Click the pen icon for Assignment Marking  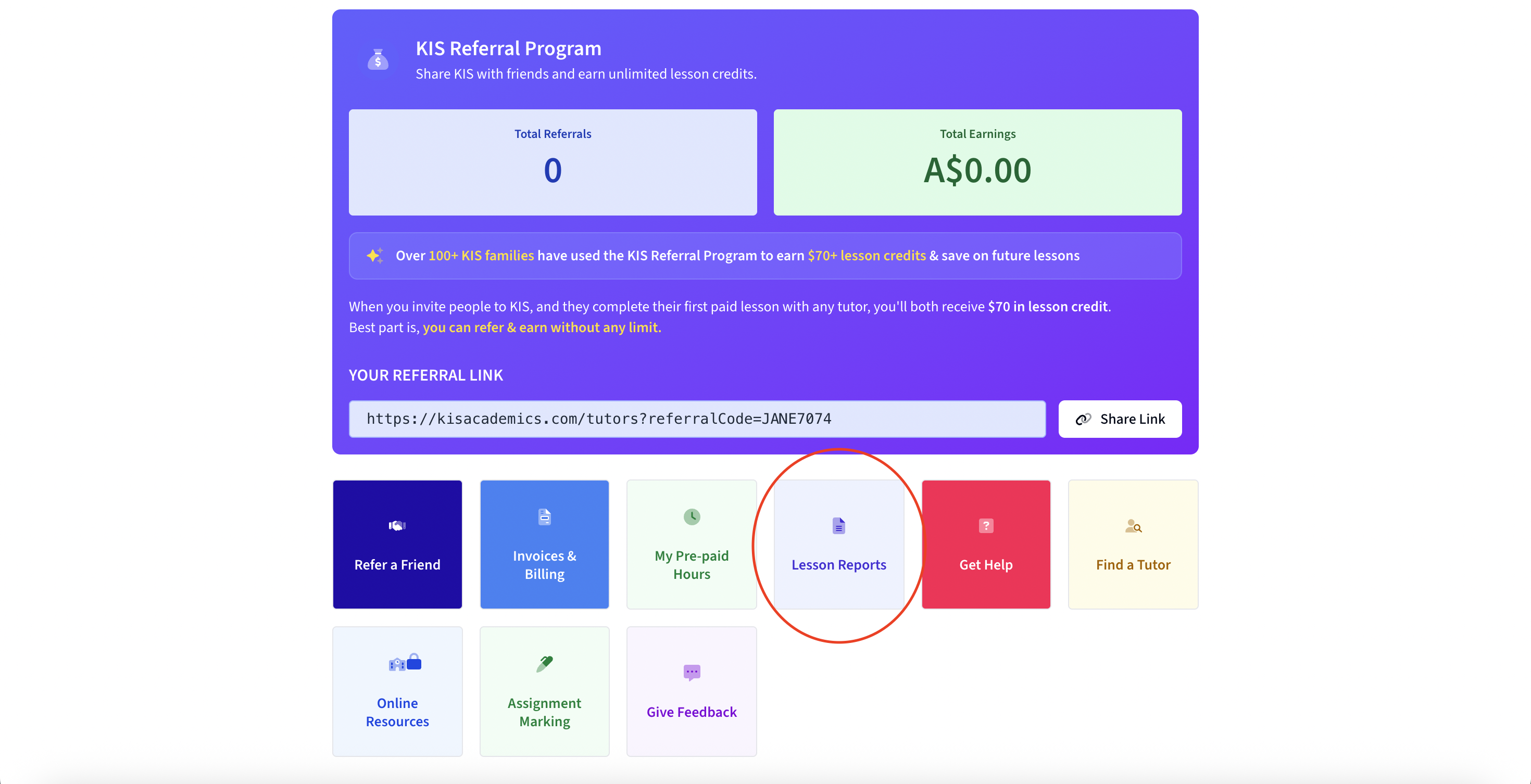coord(544,663)
